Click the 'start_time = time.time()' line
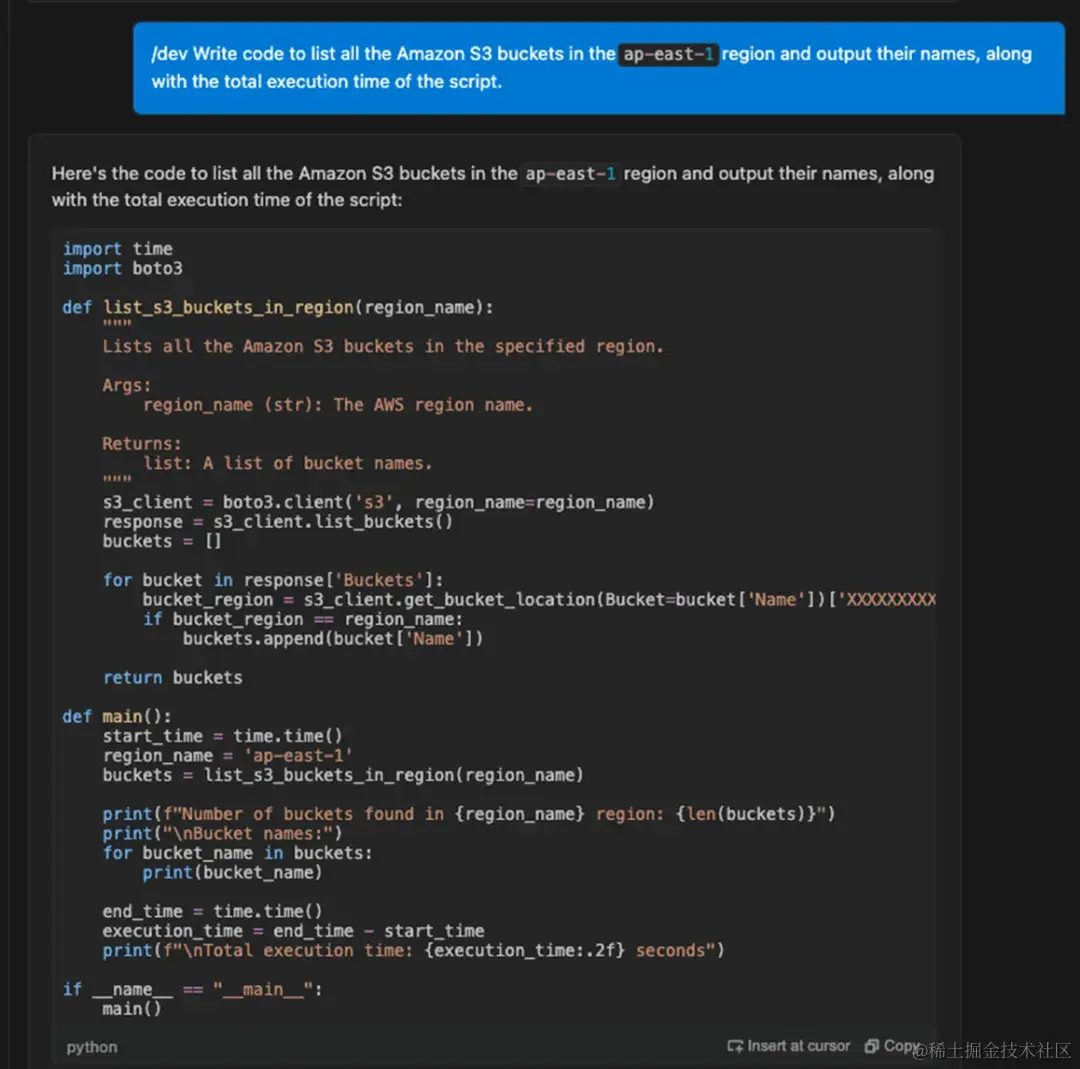Screen dimensions: 1080x1069 coord(222,736)
